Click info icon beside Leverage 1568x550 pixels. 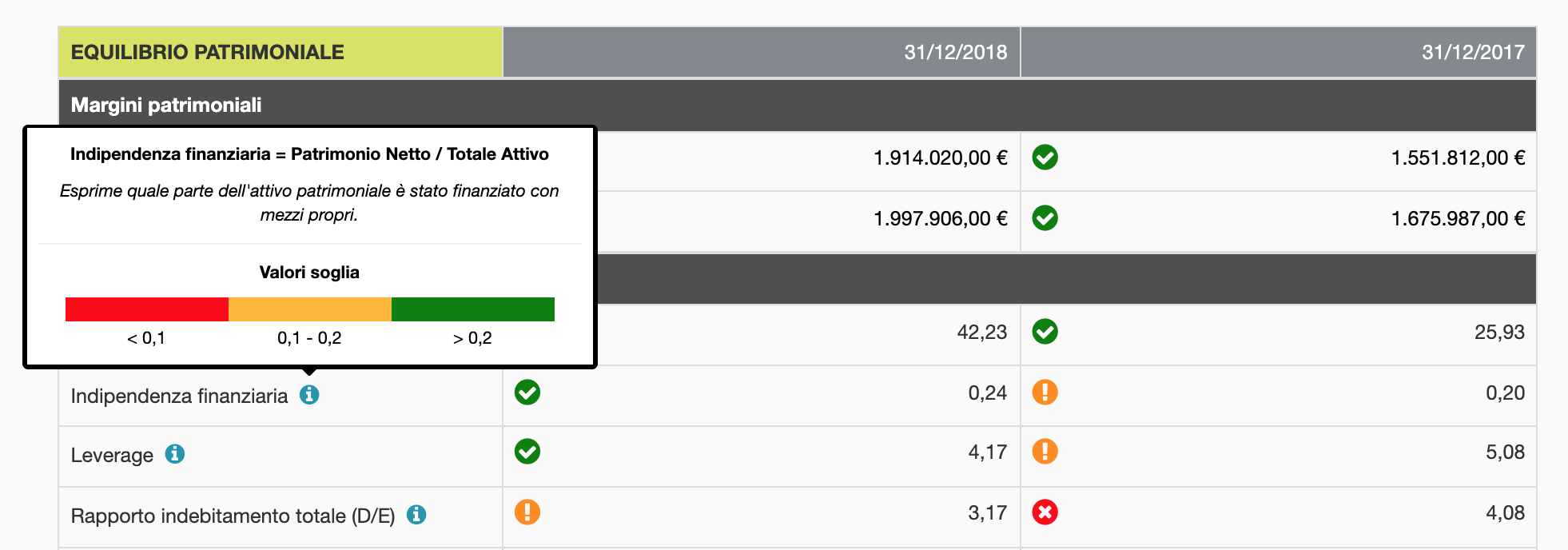[175, 454]
